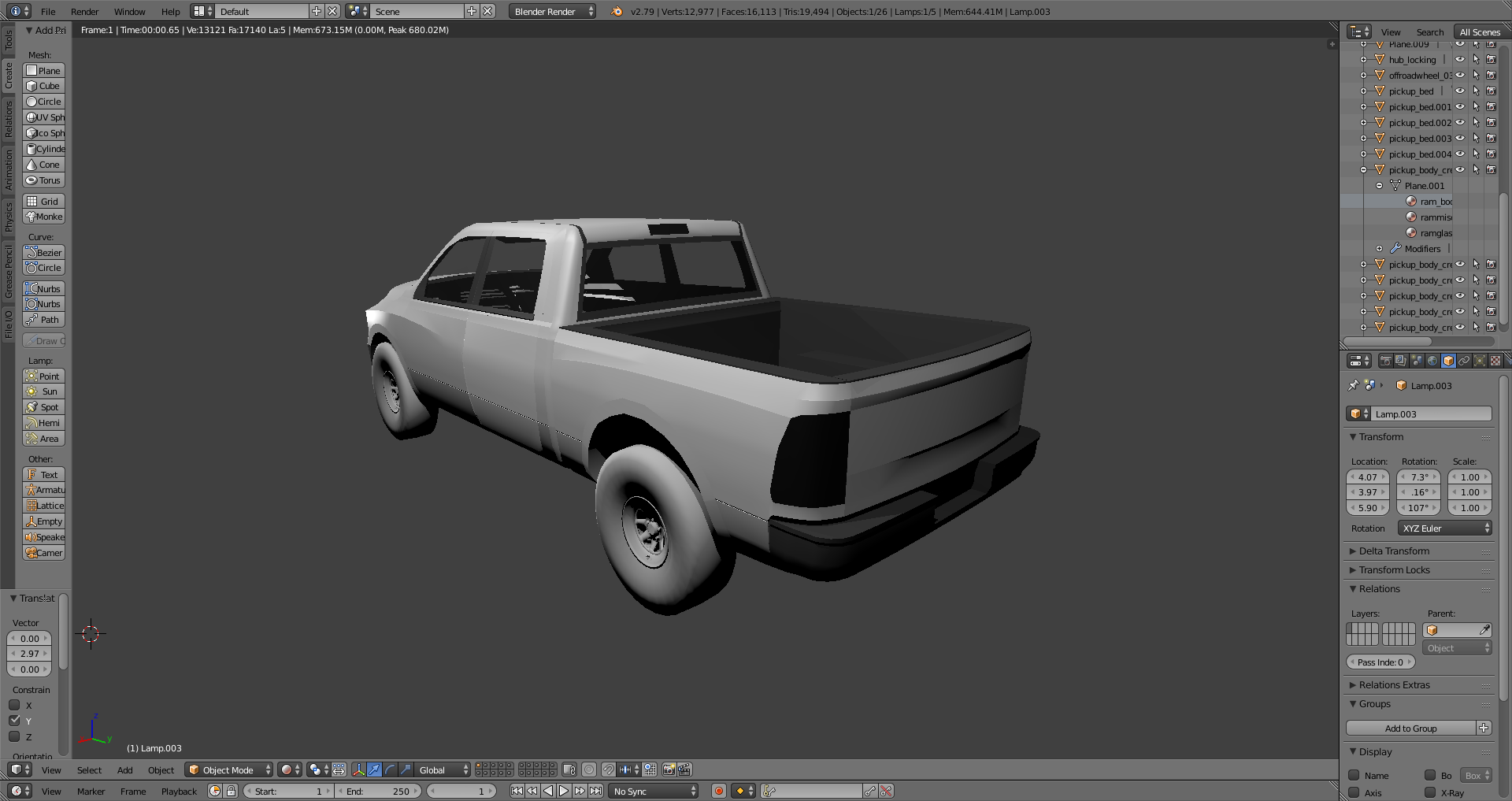Open the Marker menu in timeline
The height and width of the screenshot is (801, 1512).
tap(91, 791)
